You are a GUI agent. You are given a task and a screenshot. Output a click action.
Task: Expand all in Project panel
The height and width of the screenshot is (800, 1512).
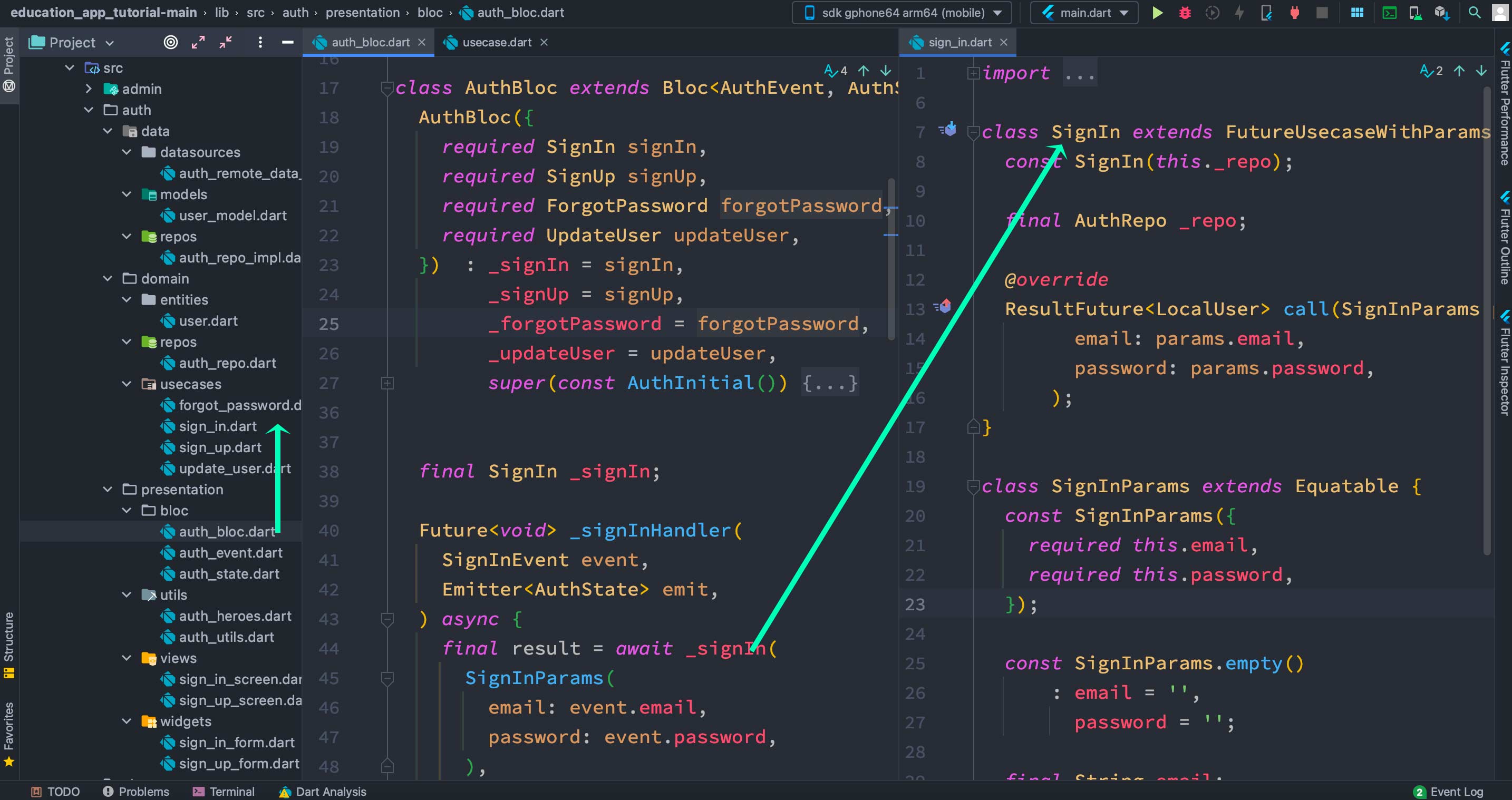pyautogui.click(x=198, y=42)
